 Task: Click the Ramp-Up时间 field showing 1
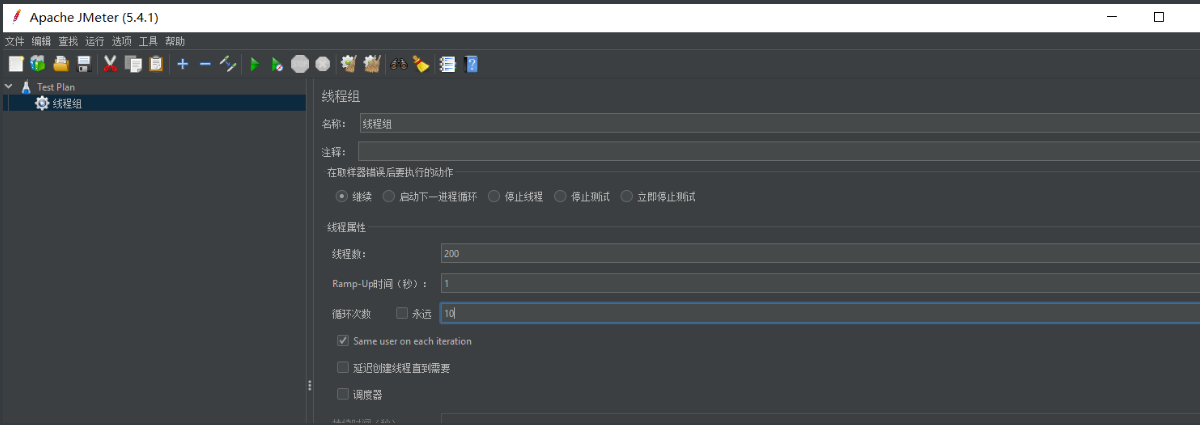click(x=820, y=284)
